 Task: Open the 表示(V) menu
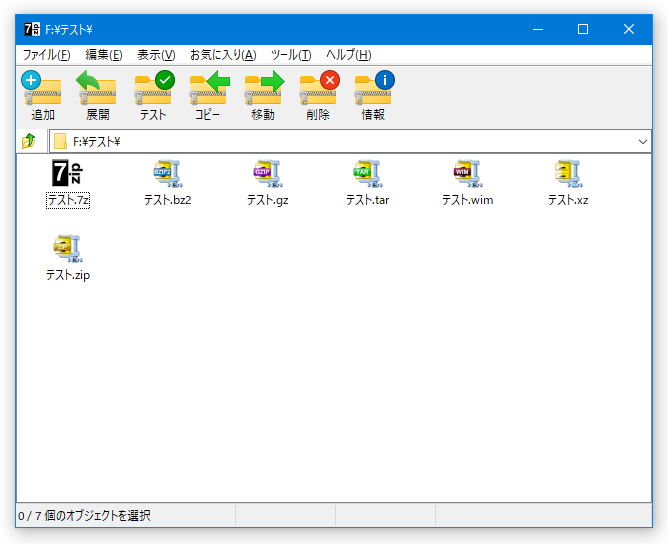[x=156, y=55]
